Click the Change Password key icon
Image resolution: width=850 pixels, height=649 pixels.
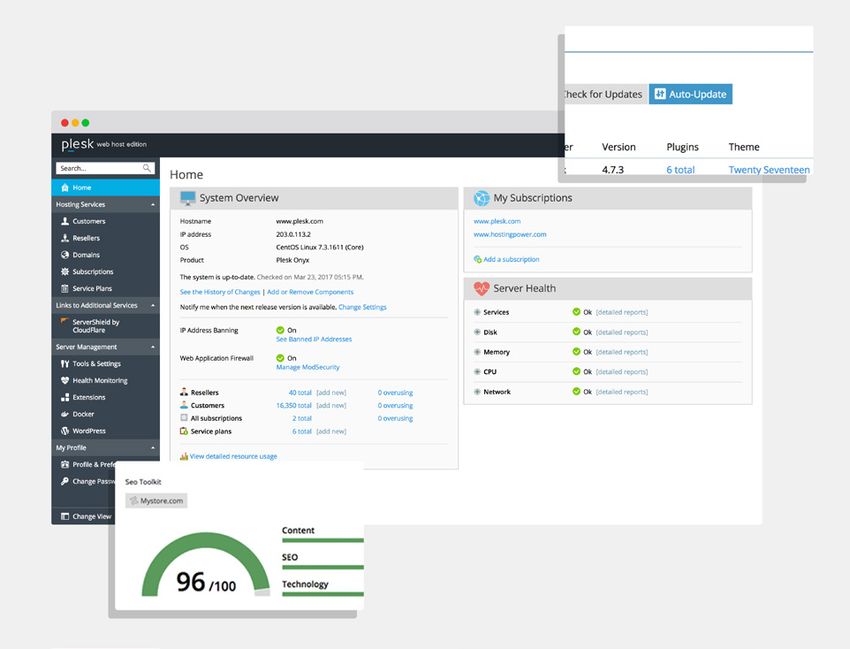65,481
